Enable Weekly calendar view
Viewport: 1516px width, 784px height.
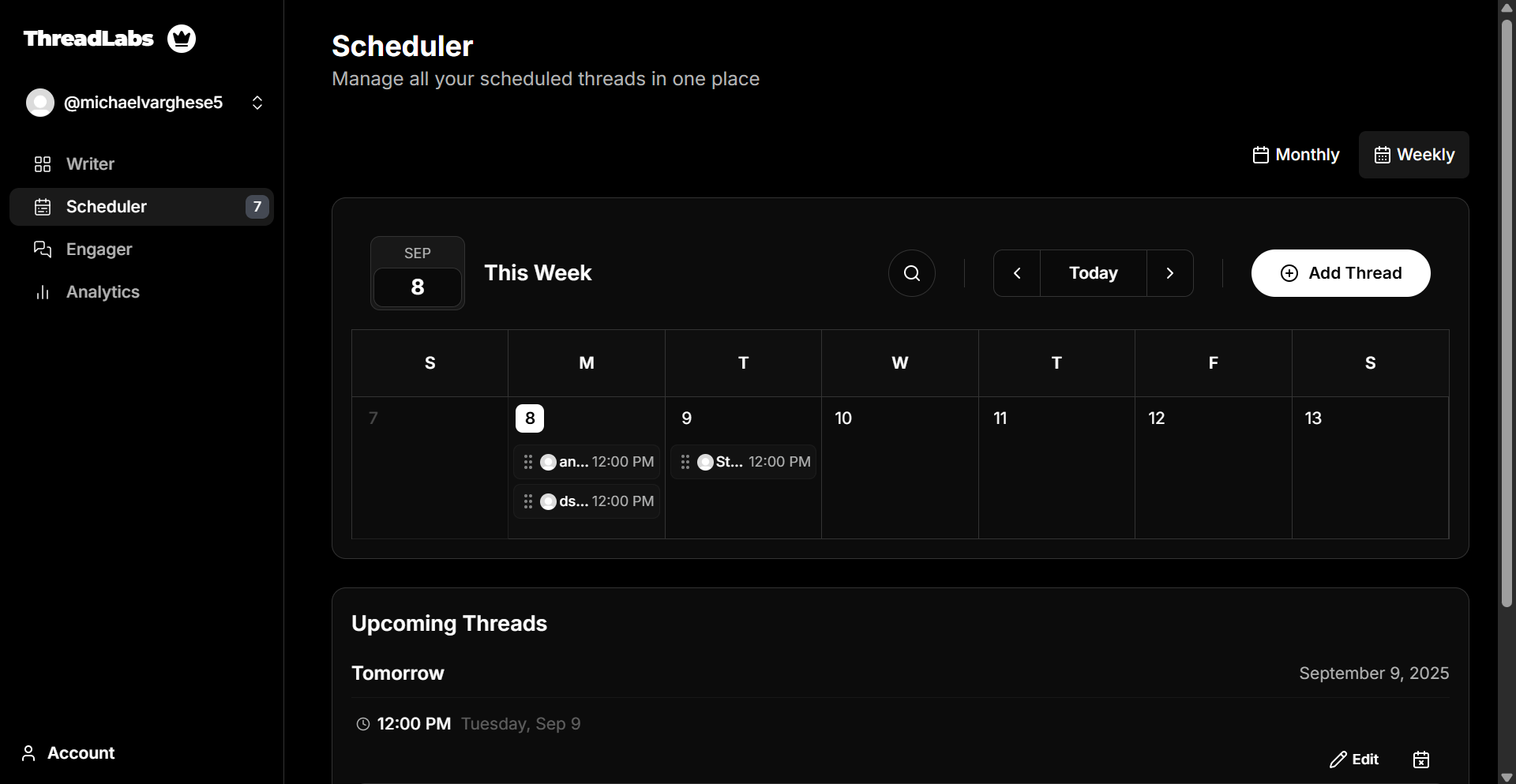1414,155
